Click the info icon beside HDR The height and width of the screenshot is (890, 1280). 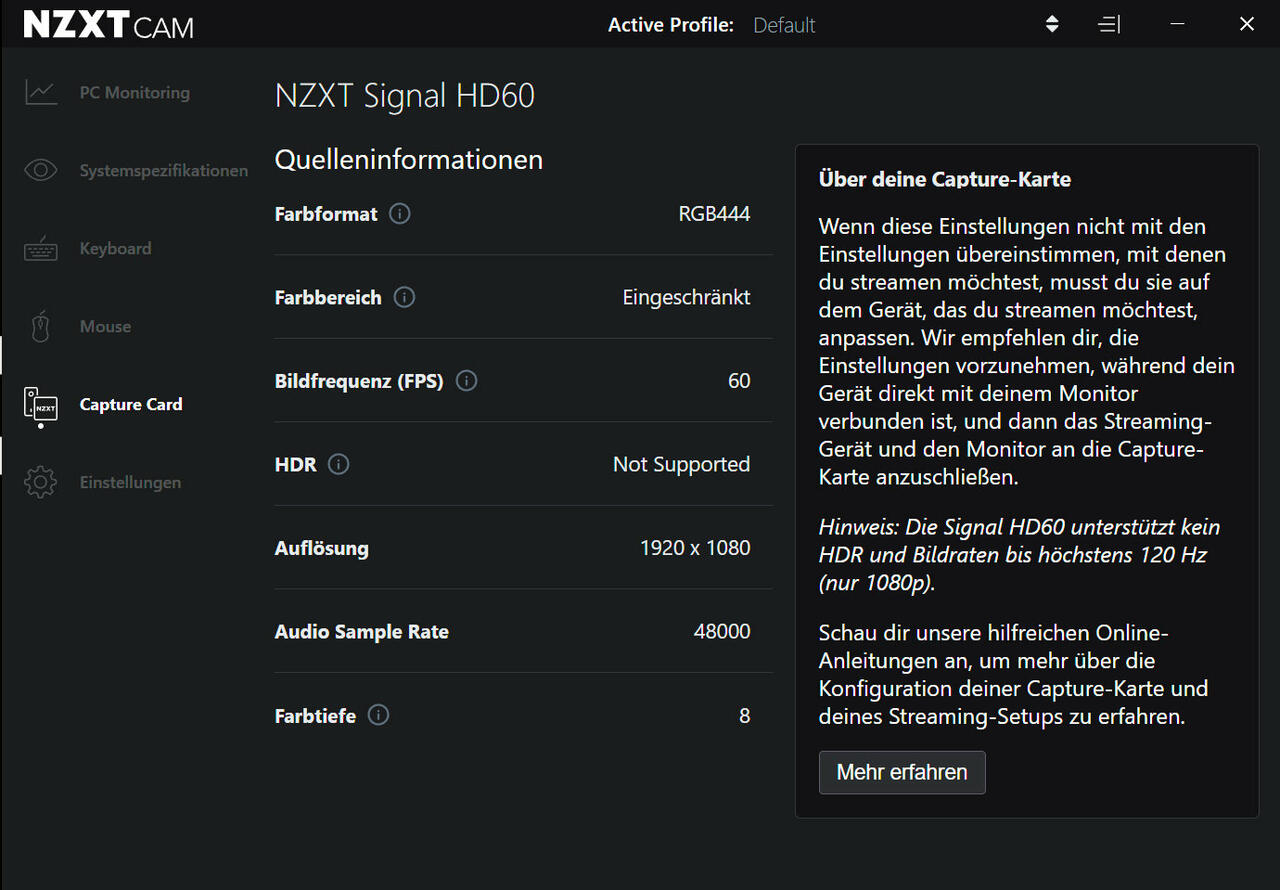pos(339,464)
